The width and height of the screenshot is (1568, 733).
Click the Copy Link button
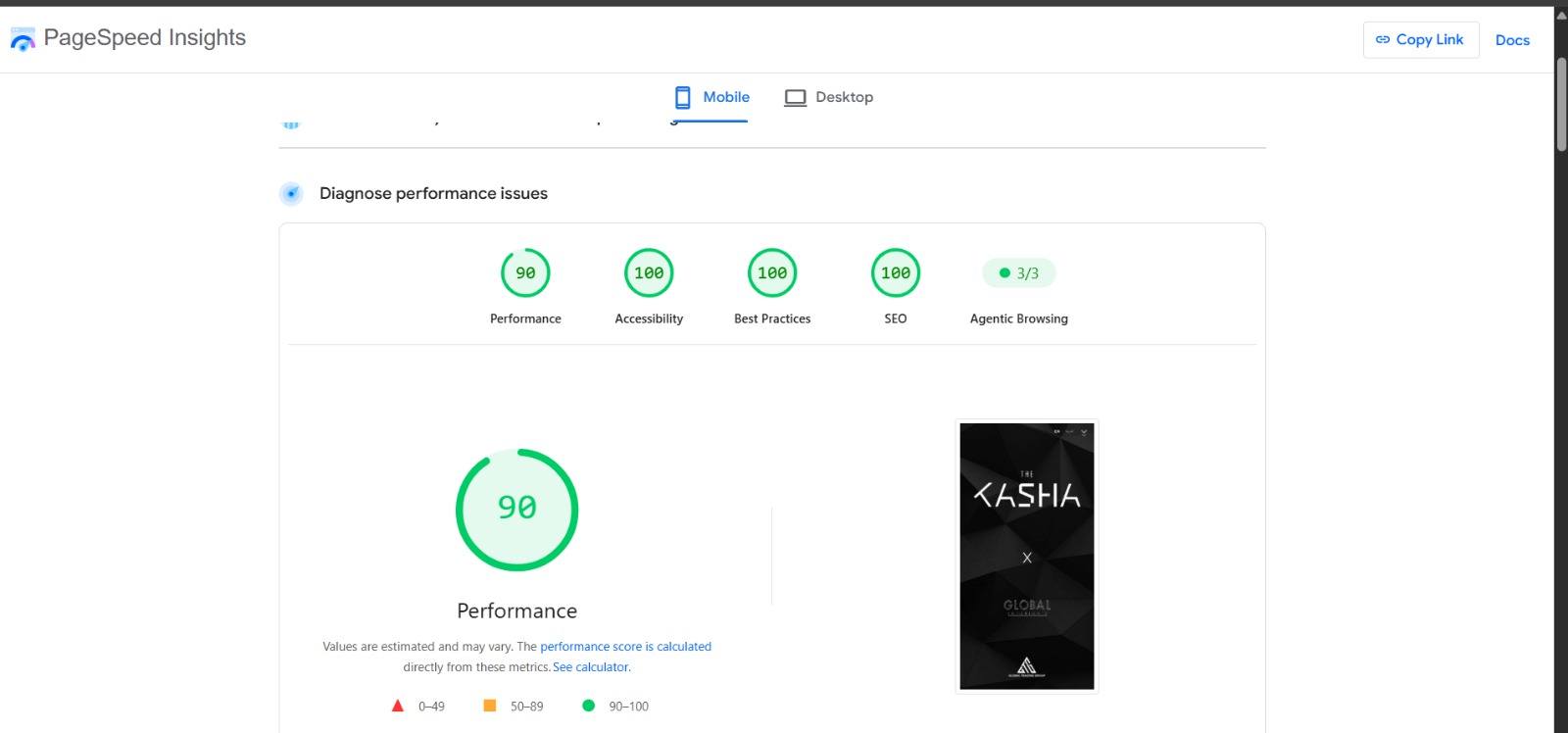(x=1420, y=40)
